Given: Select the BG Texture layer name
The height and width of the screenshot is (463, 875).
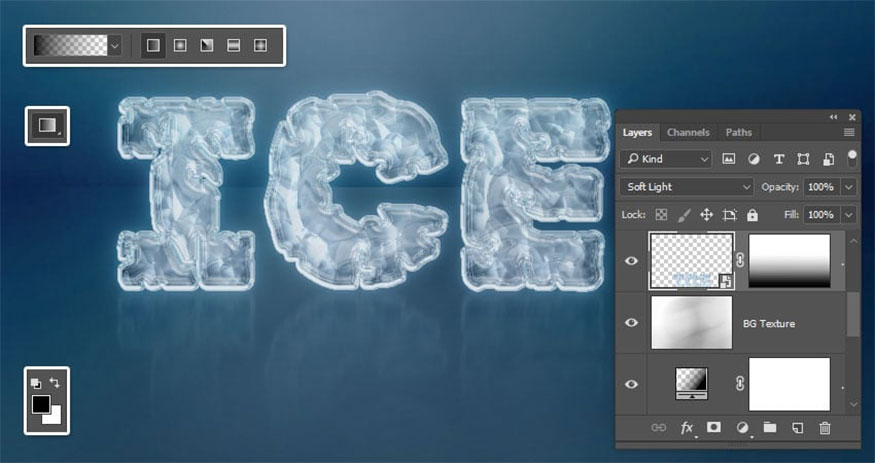Looking at the screenshot, I should (768, 324).
